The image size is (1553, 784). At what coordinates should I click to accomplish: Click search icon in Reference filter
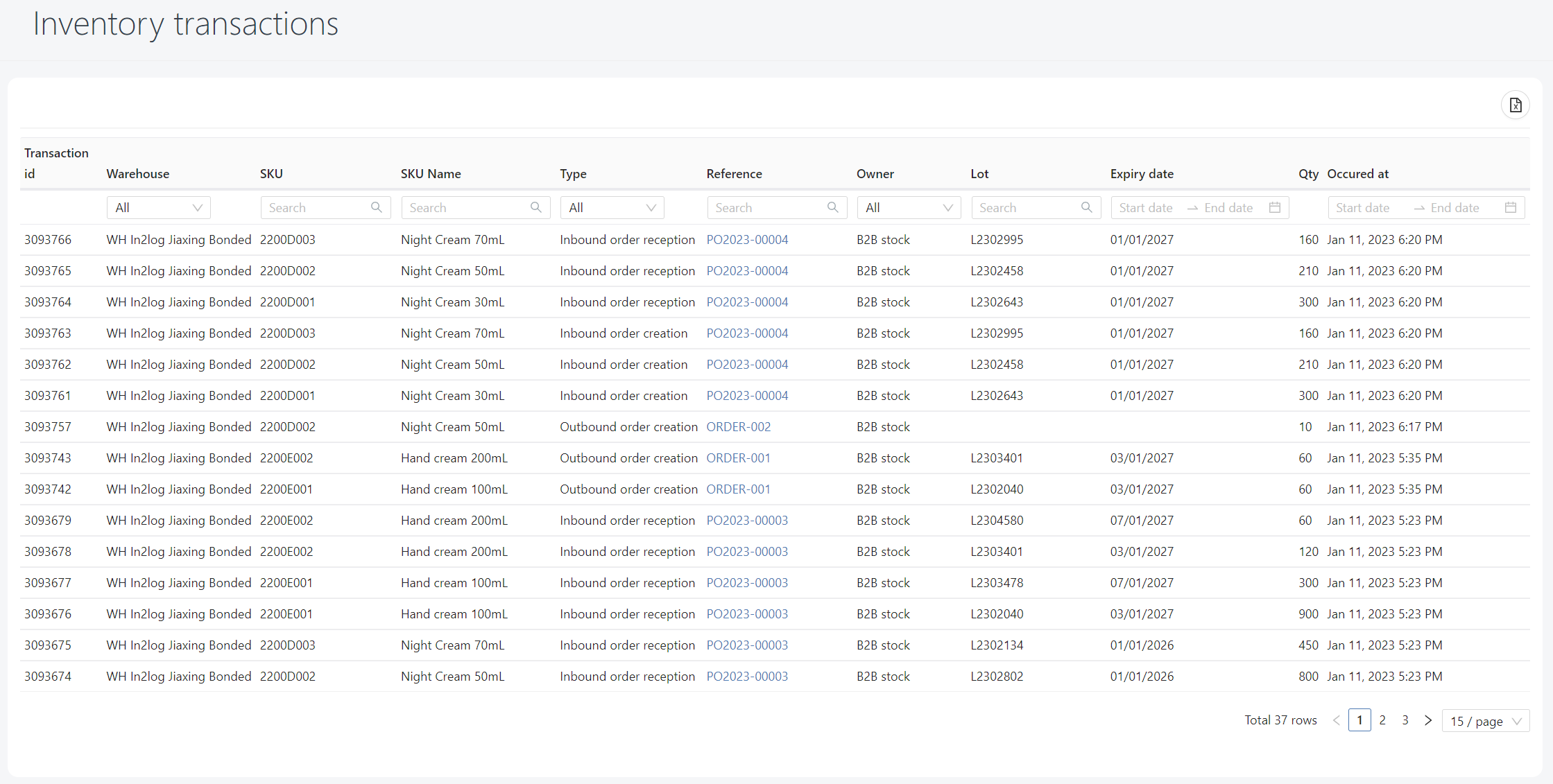832,207
